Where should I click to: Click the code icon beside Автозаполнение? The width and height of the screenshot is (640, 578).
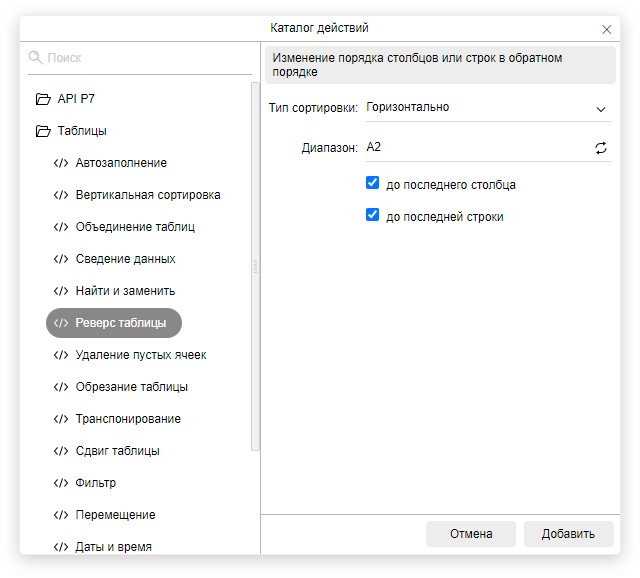pyautogui.click(x=61, y=163)
